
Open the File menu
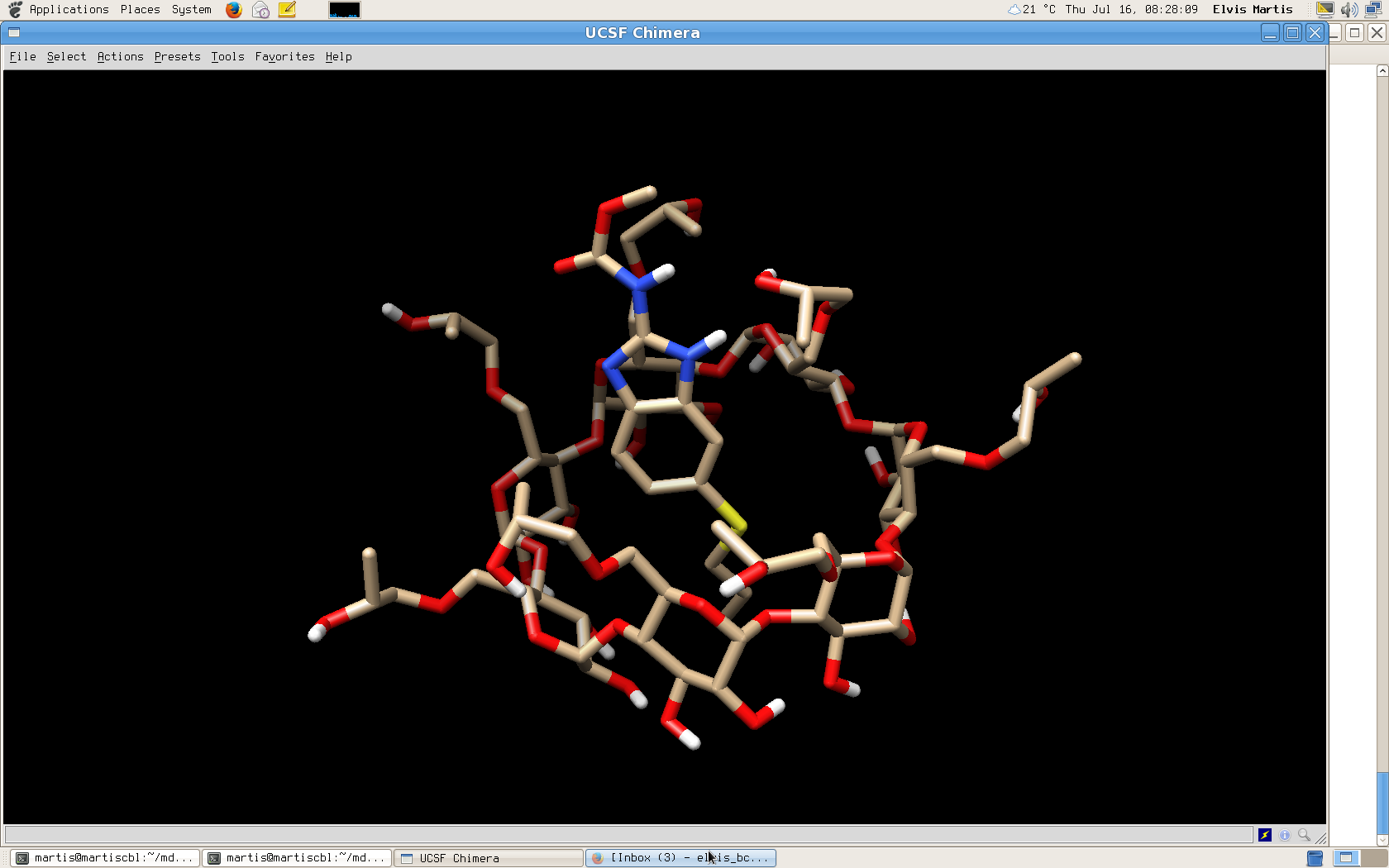(x=22, y=56)
